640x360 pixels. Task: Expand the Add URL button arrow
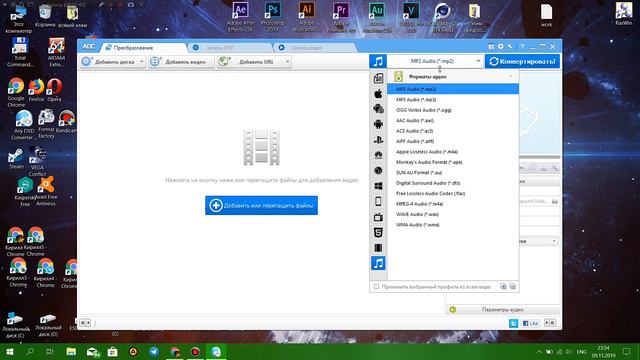[x=287, y=62]
